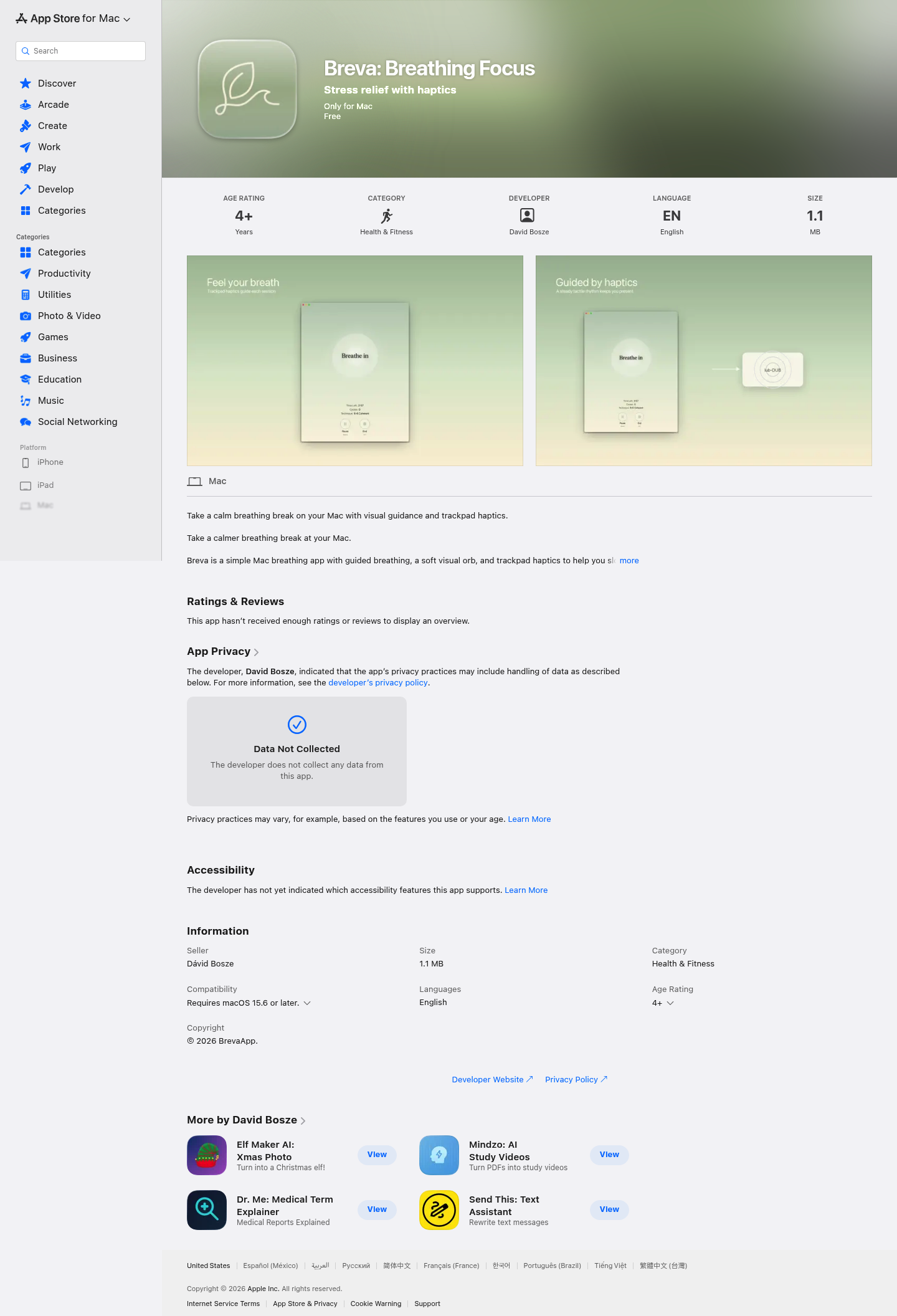Expand the Compatibility macOS 15.6 requirement chevron
Viewport: 897px width, 1316px height.
[307, 1003]
